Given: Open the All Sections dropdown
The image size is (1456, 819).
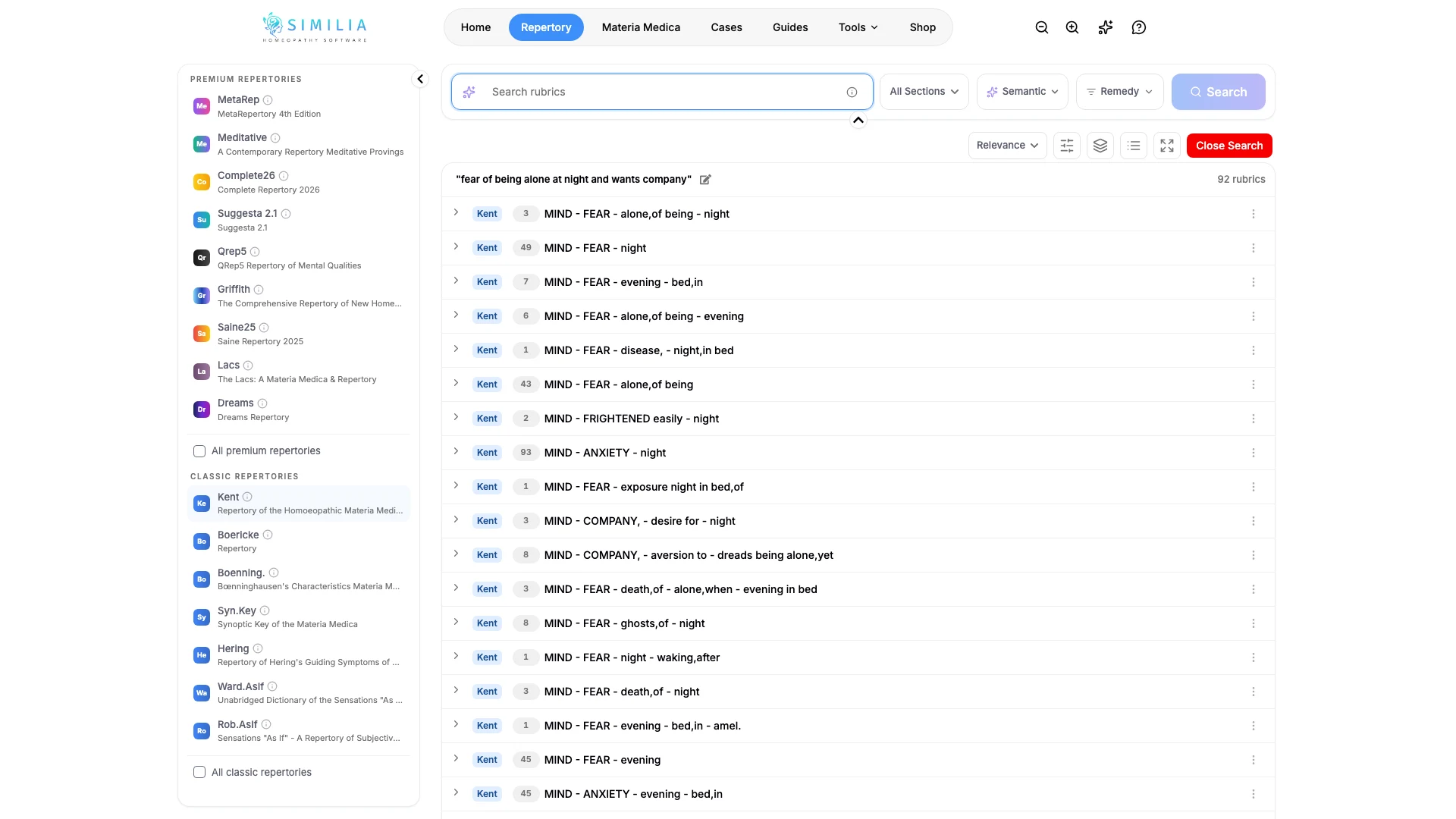Looking at the screenshot, I should 924,92.
